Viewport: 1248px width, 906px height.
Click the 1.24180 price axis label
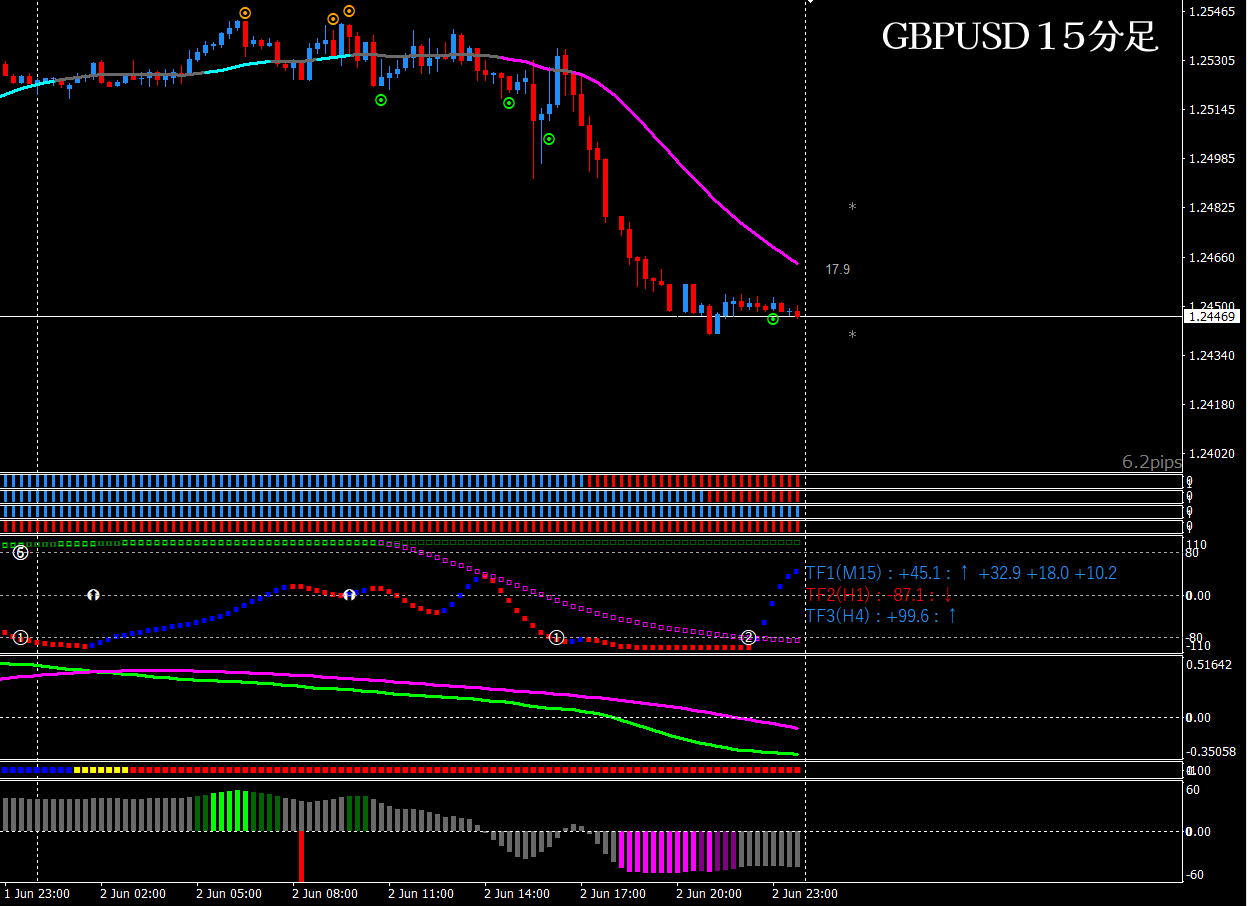click(1210, 404)
